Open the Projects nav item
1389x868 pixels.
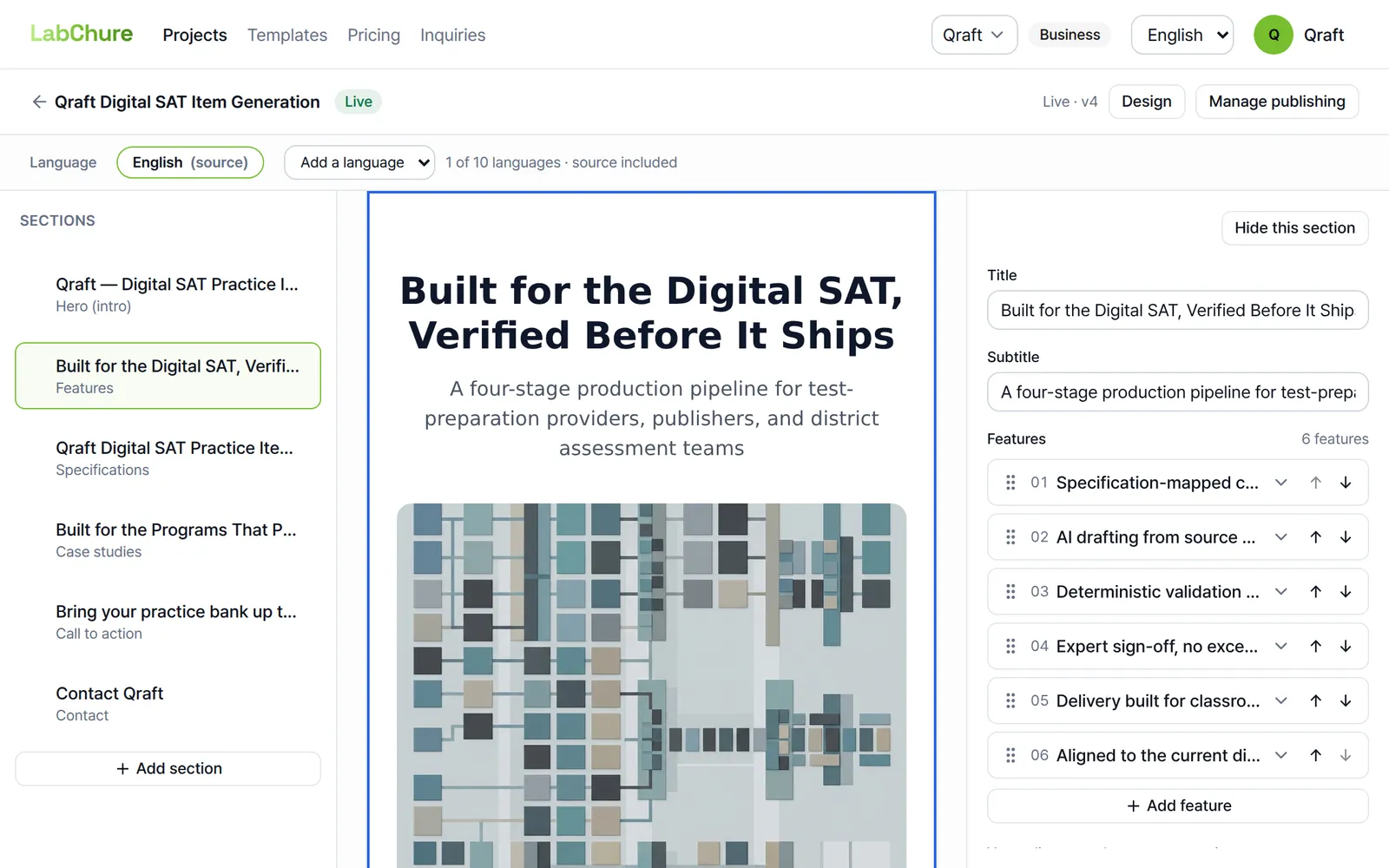coord(194,35)
